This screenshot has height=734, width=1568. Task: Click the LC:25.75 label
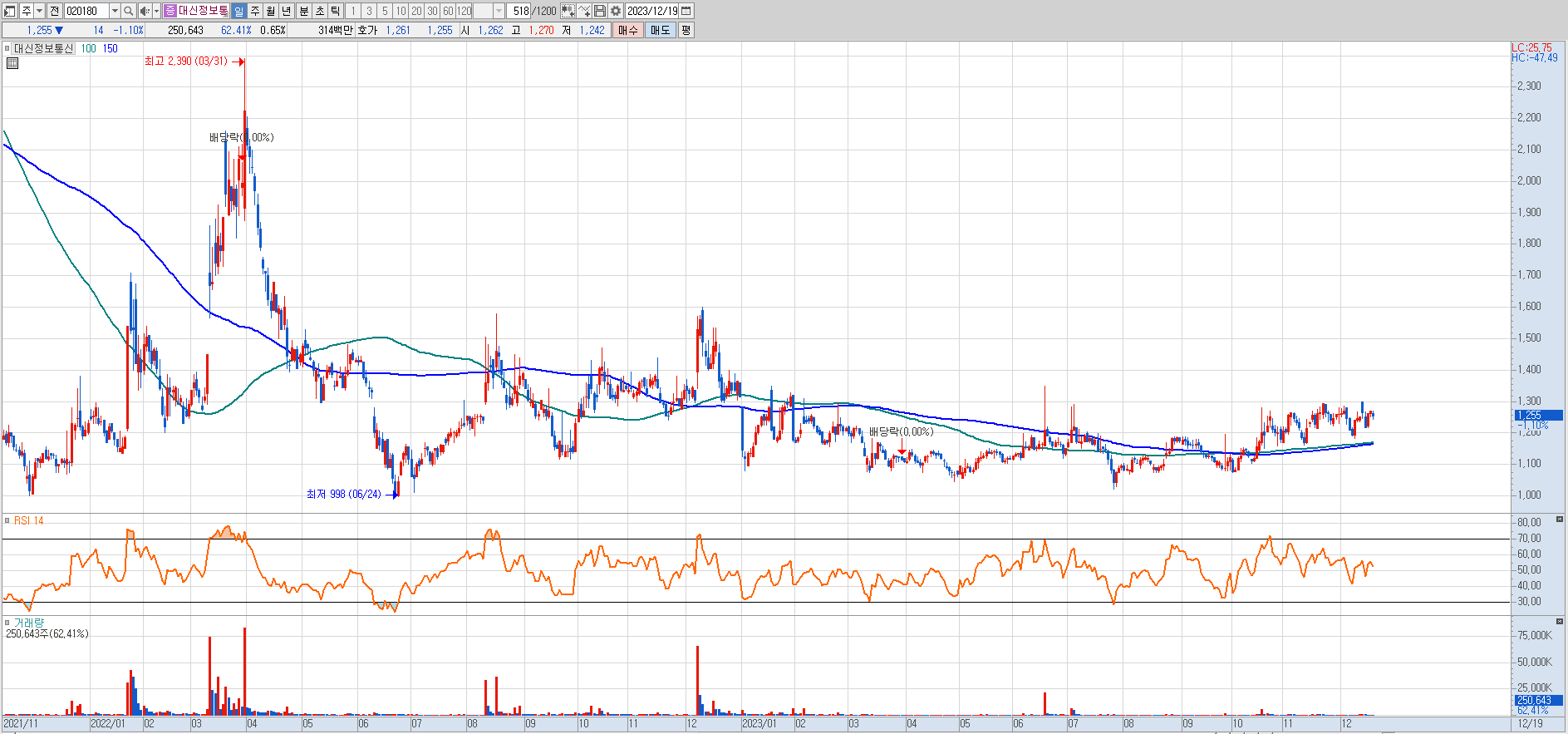[1532, 47]
